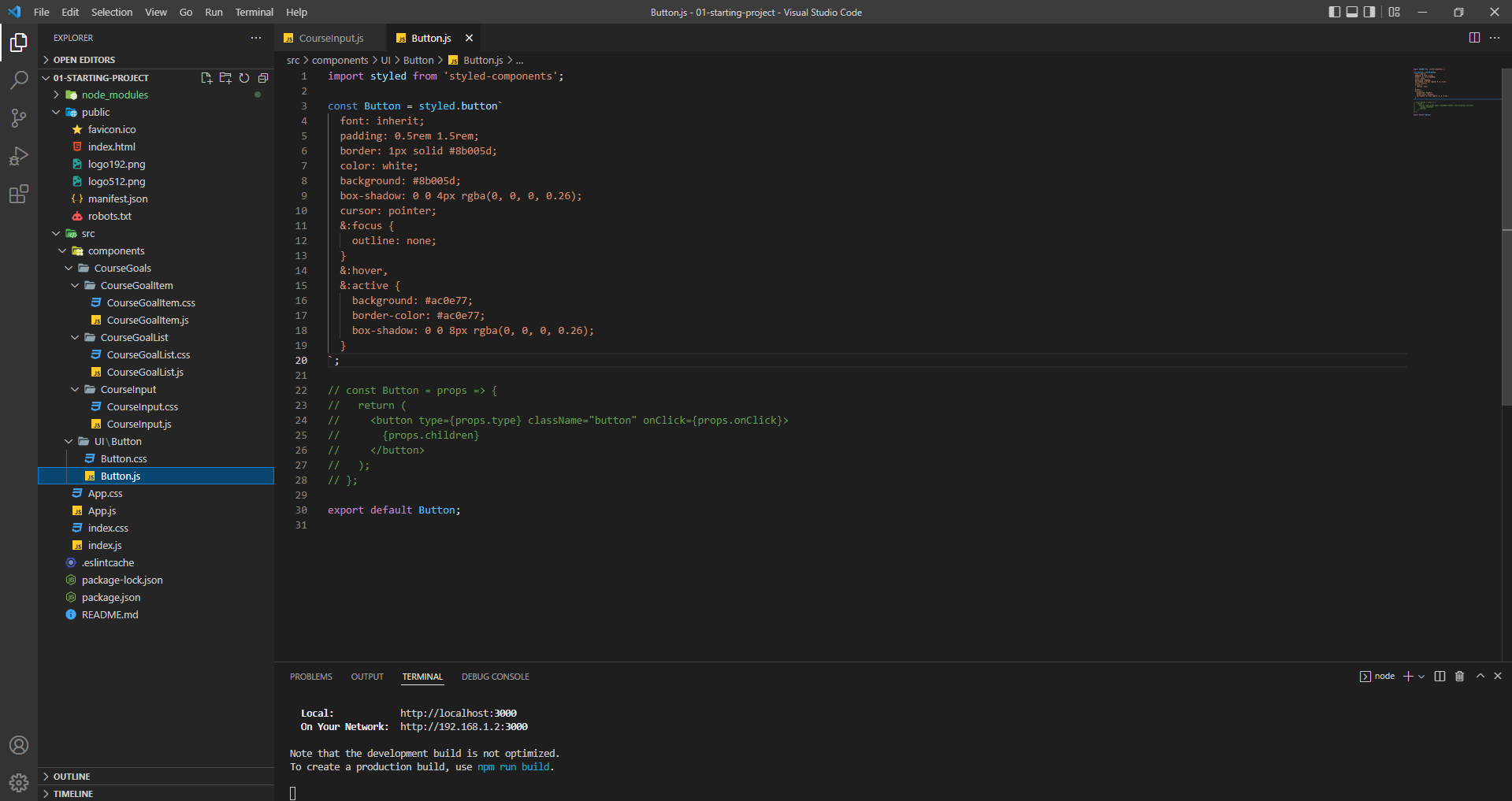Open the Explorer view in activity bar
1512x801 pixels.
[19, 42]
